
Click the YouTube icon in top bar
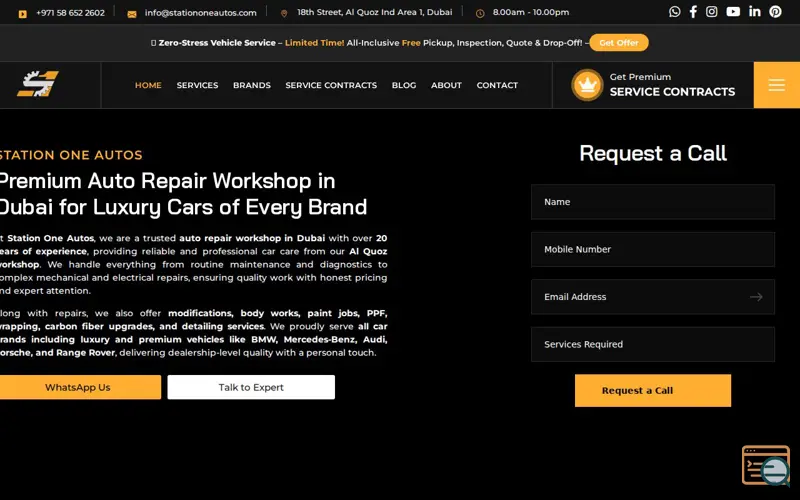click(x=733, y=12)
